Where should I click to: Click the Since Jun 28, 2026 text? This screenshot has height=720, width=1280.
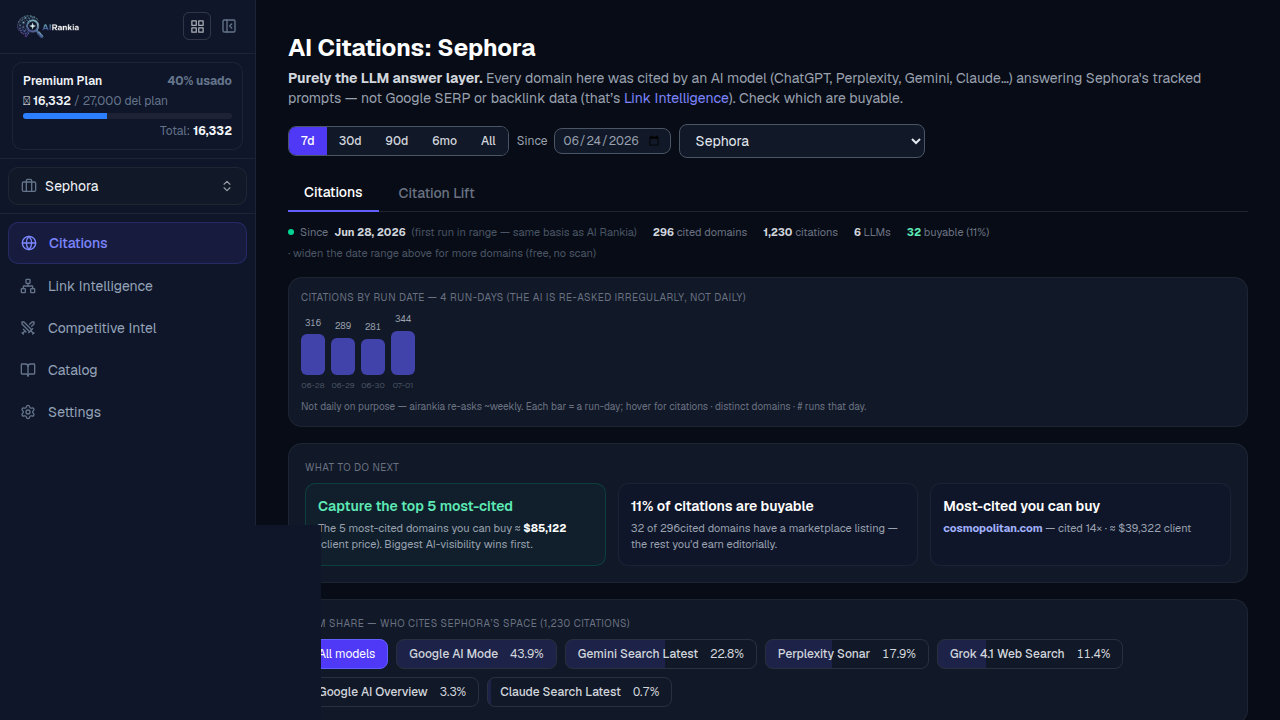[x=353, y=232]
